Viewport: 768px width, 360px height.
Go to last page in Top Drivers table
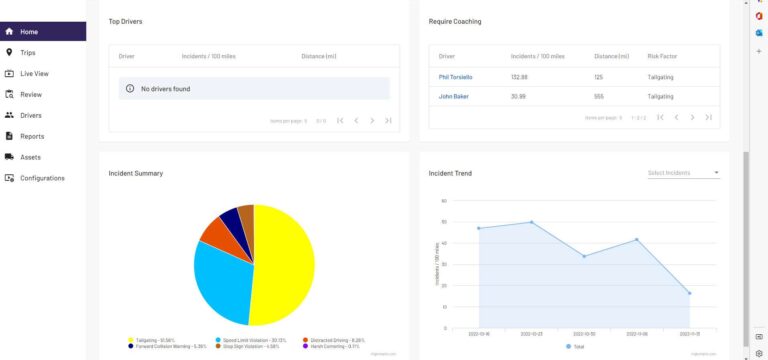388,120
